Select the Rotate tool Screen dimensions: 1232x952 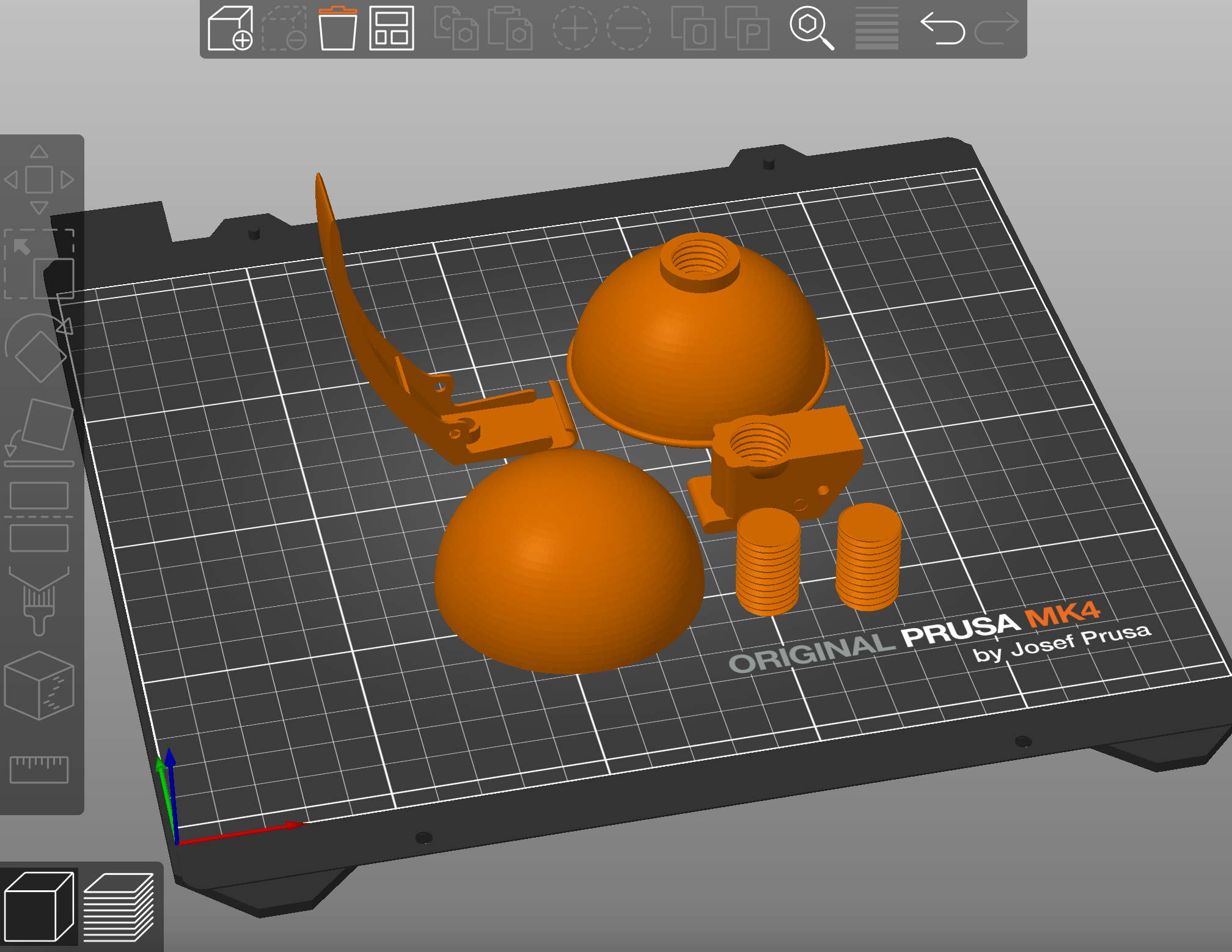click(39, 348)
